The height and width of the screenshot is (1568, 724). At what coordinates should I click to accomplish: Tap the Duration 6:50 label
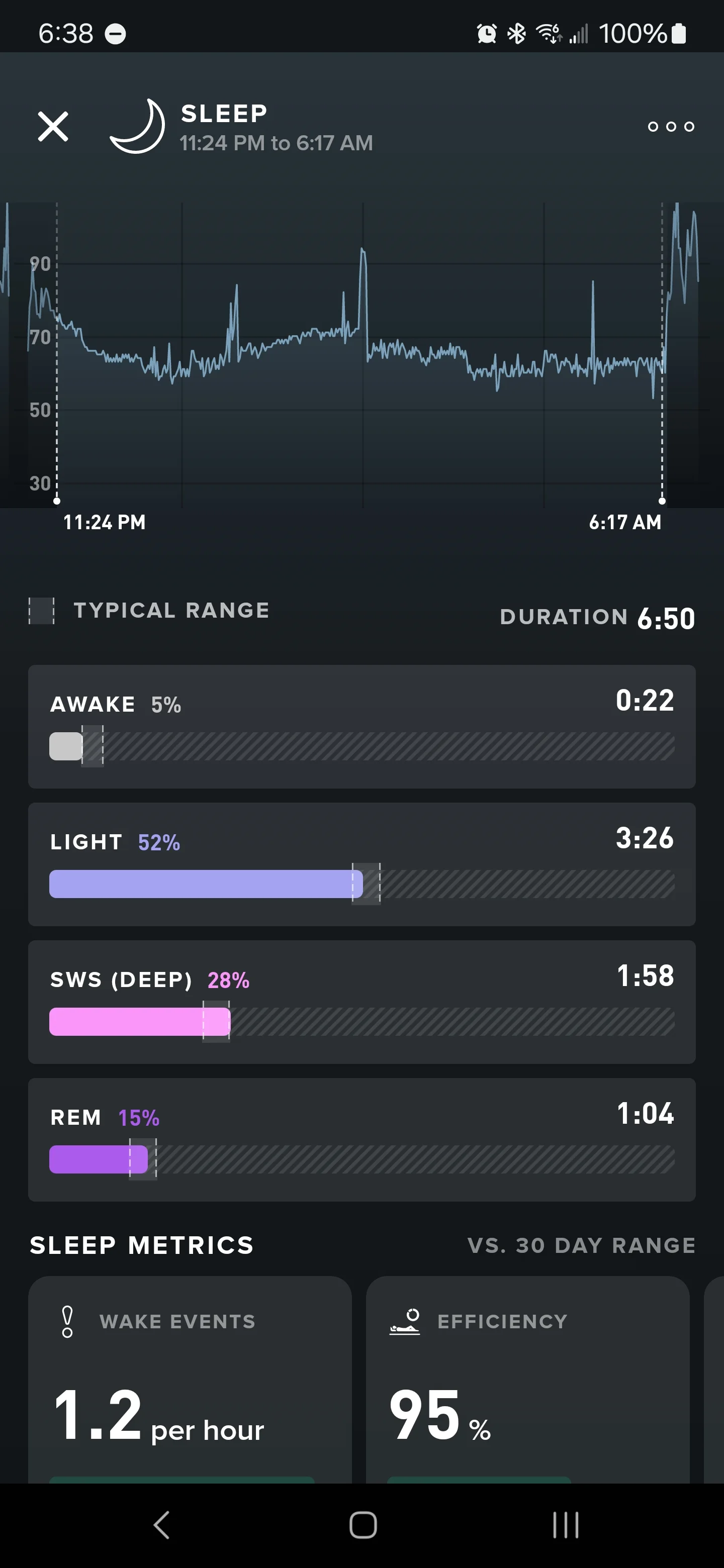(597, 618)
